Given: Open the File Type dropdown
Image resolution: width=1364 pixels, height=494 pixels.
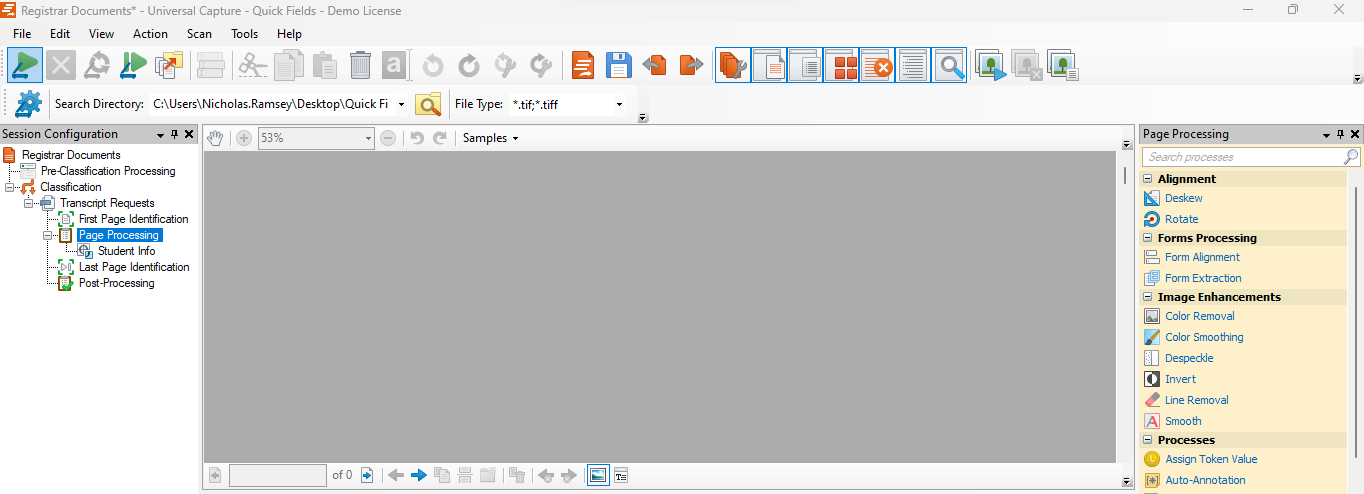Looking at the screenshot, I should [619, 104].
